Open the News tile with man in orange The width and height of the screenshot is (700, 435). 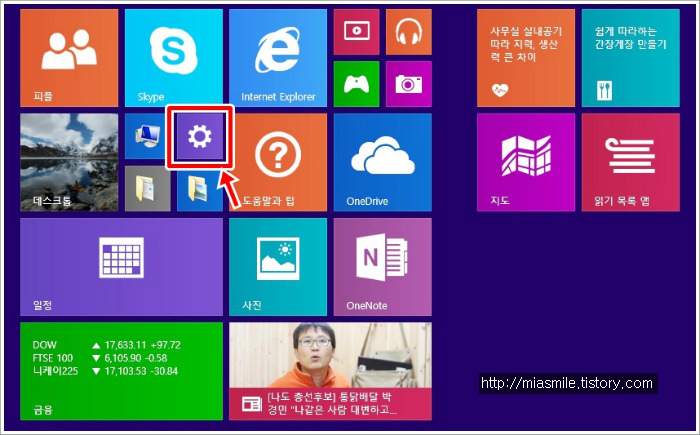(330, 371)
